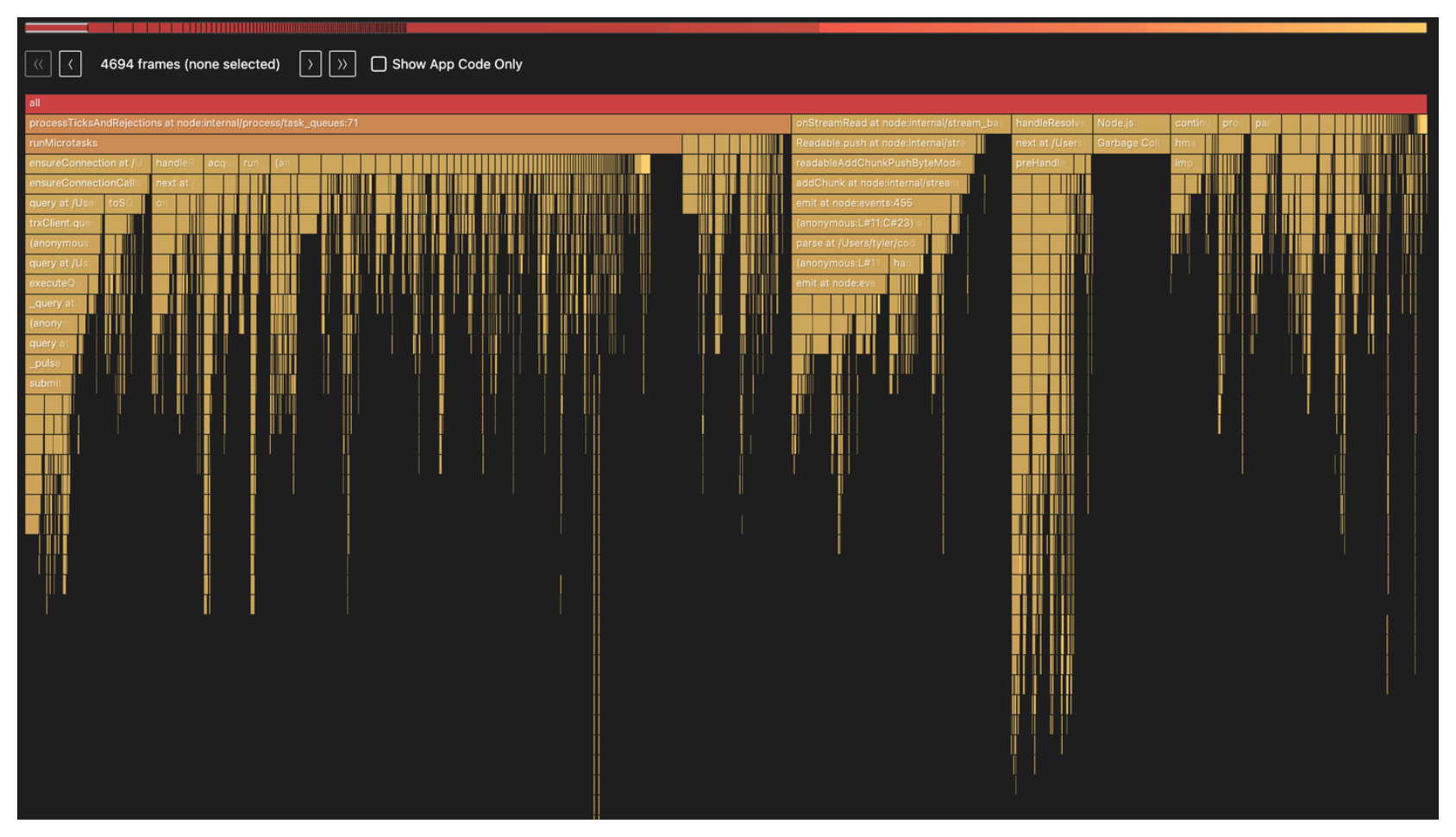1456x837 pixels.
Task: Select the readableAddChunkPushByteMode frame
Action: [x=880, y=163]
